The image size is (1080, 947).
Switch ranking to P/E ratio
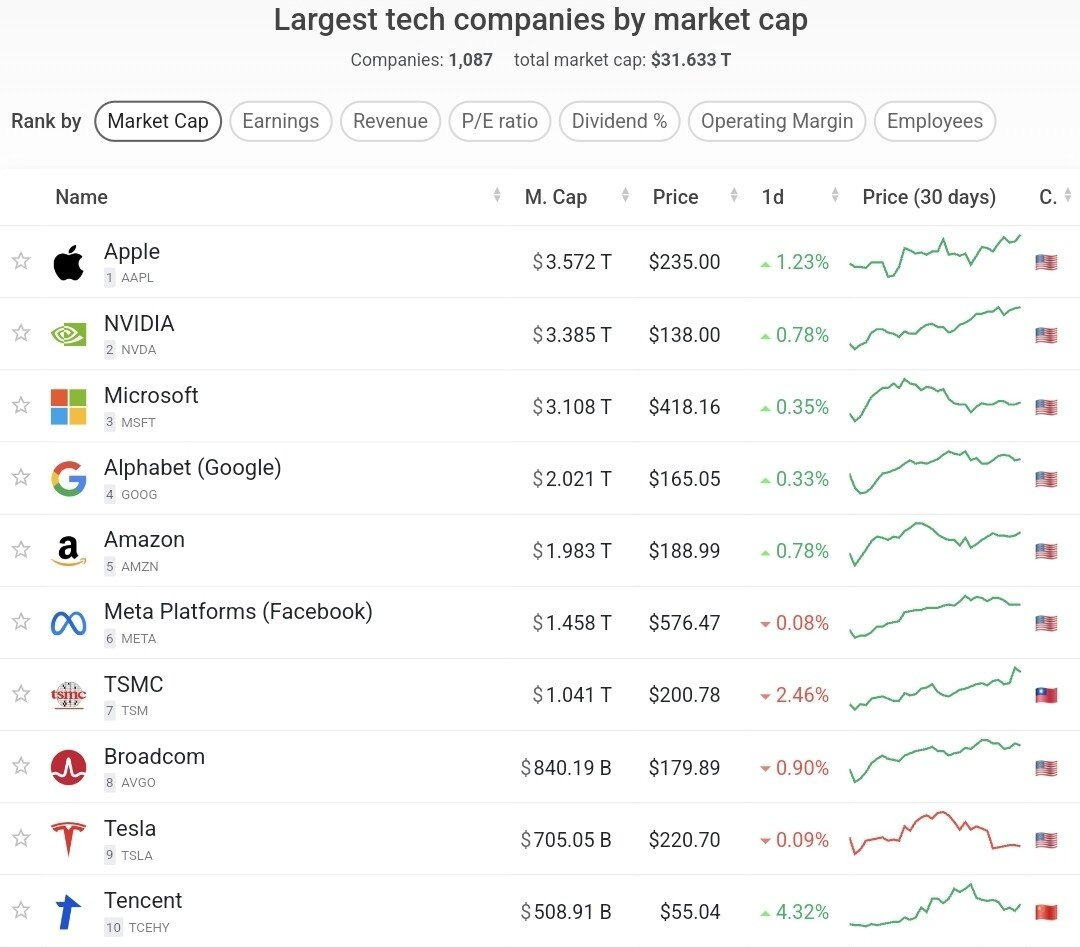pyautogui.click(x=499, y=122)
